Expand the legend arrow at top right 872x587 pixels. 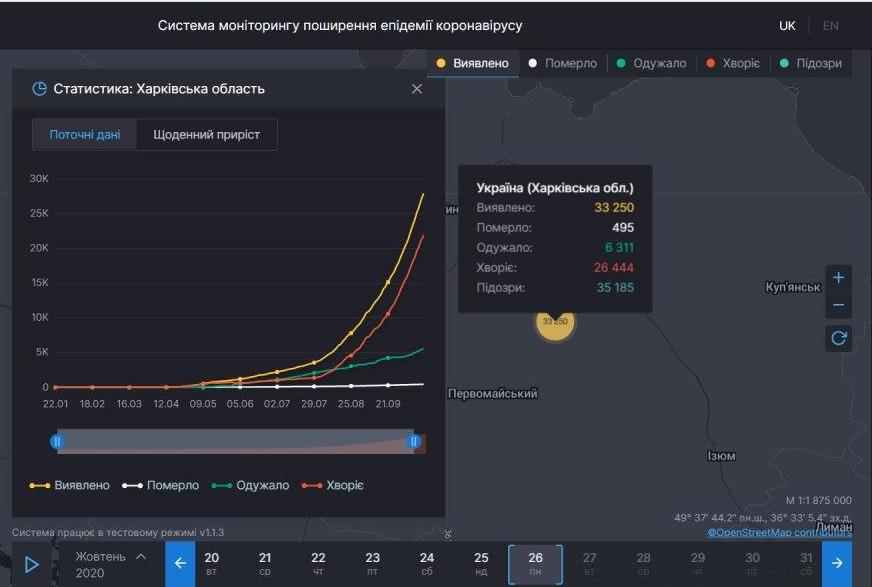pyautogui.click(x=859, y=62)
